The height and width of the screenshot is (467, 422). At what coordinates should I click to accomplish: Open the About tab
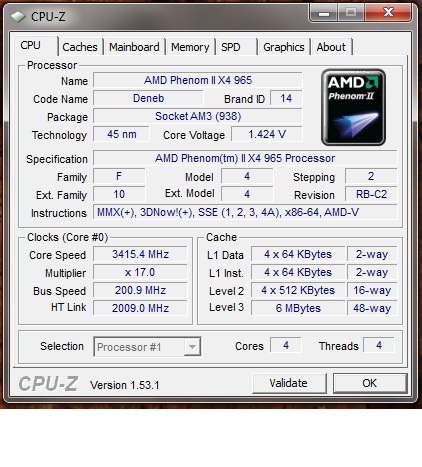(x=331, y=47)
